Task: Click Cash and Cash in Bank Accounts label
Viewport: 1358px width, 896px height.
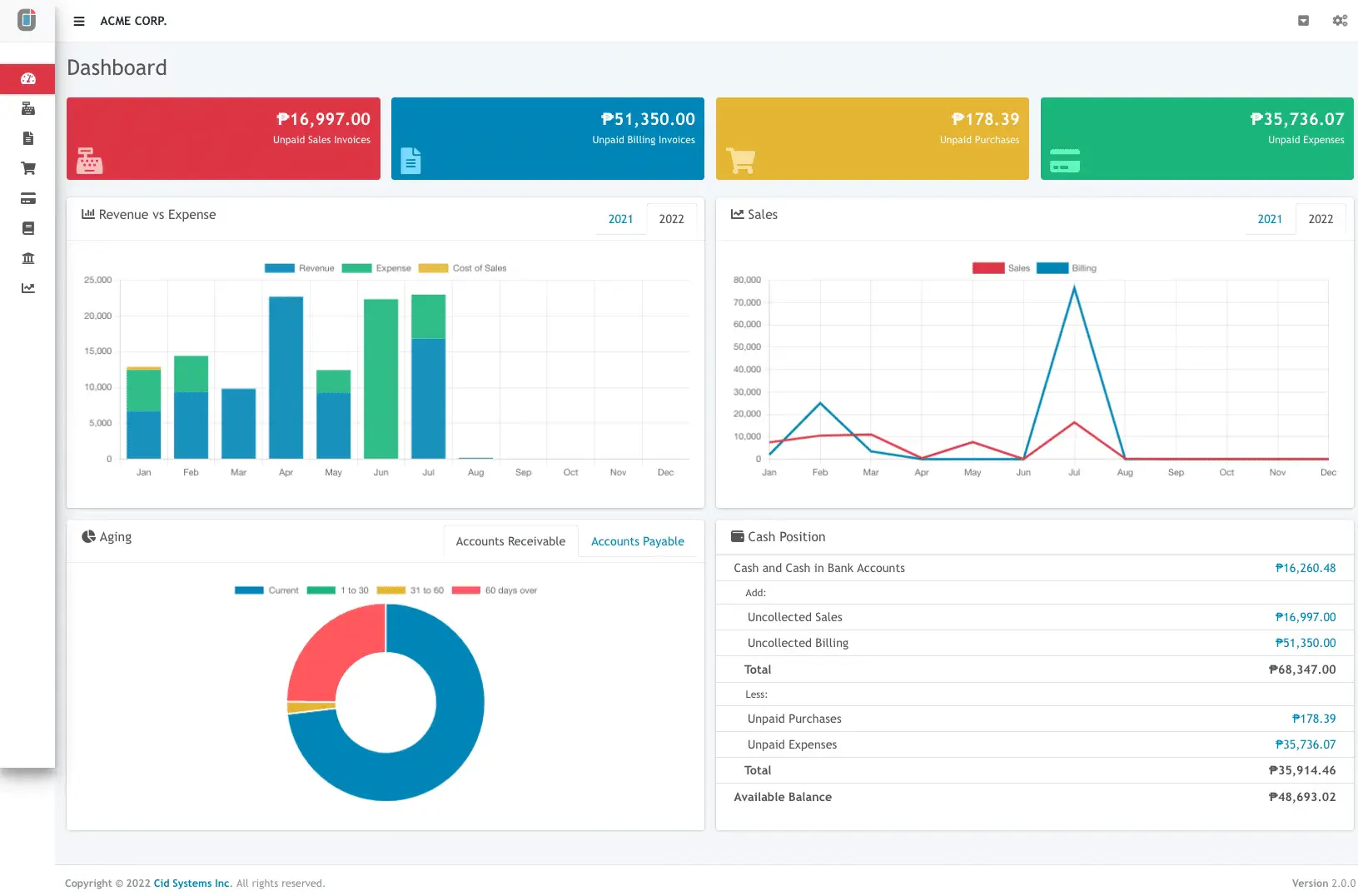Action: (819, 568)
